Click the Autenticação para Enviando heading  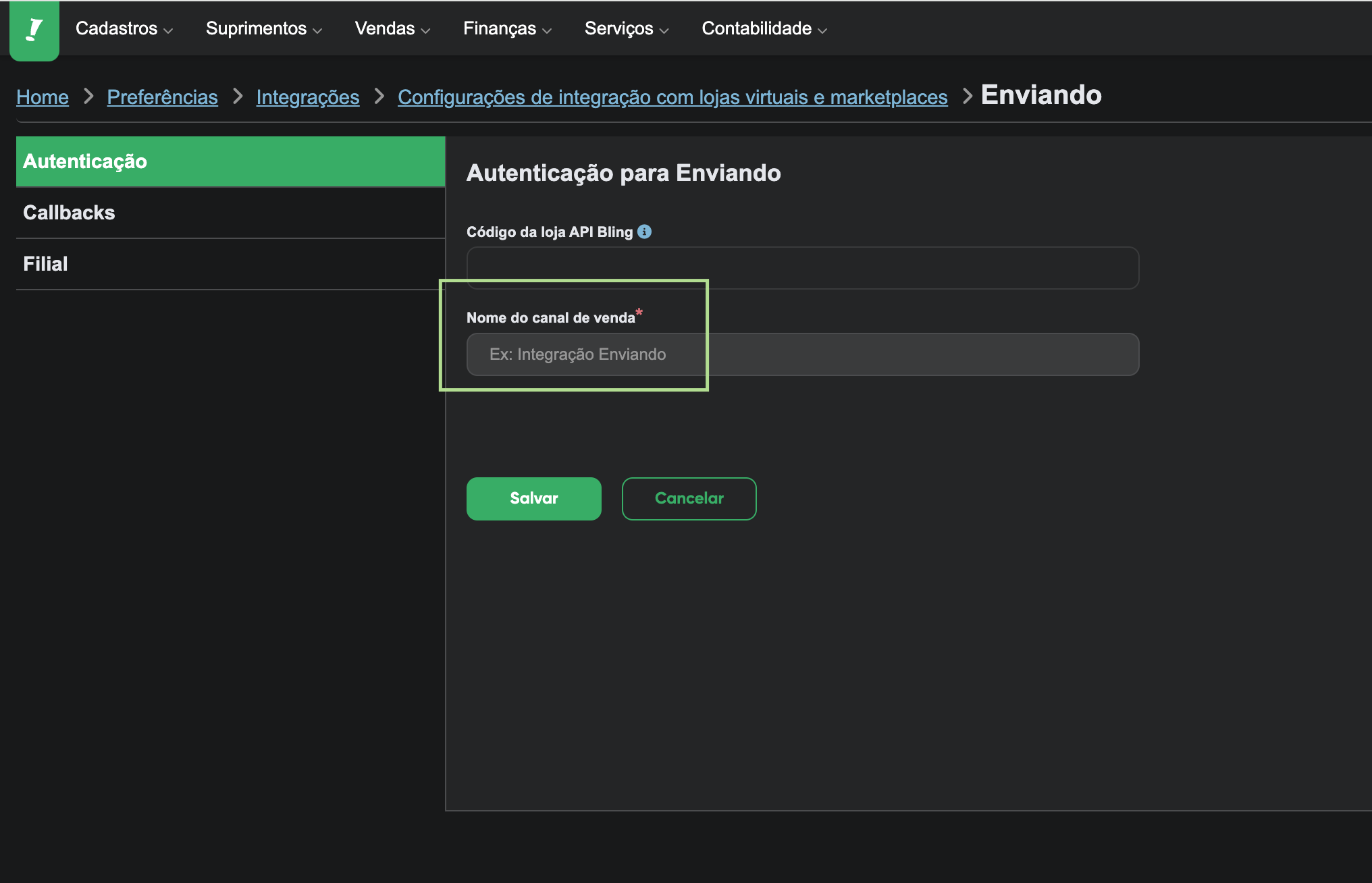point(624,173)
